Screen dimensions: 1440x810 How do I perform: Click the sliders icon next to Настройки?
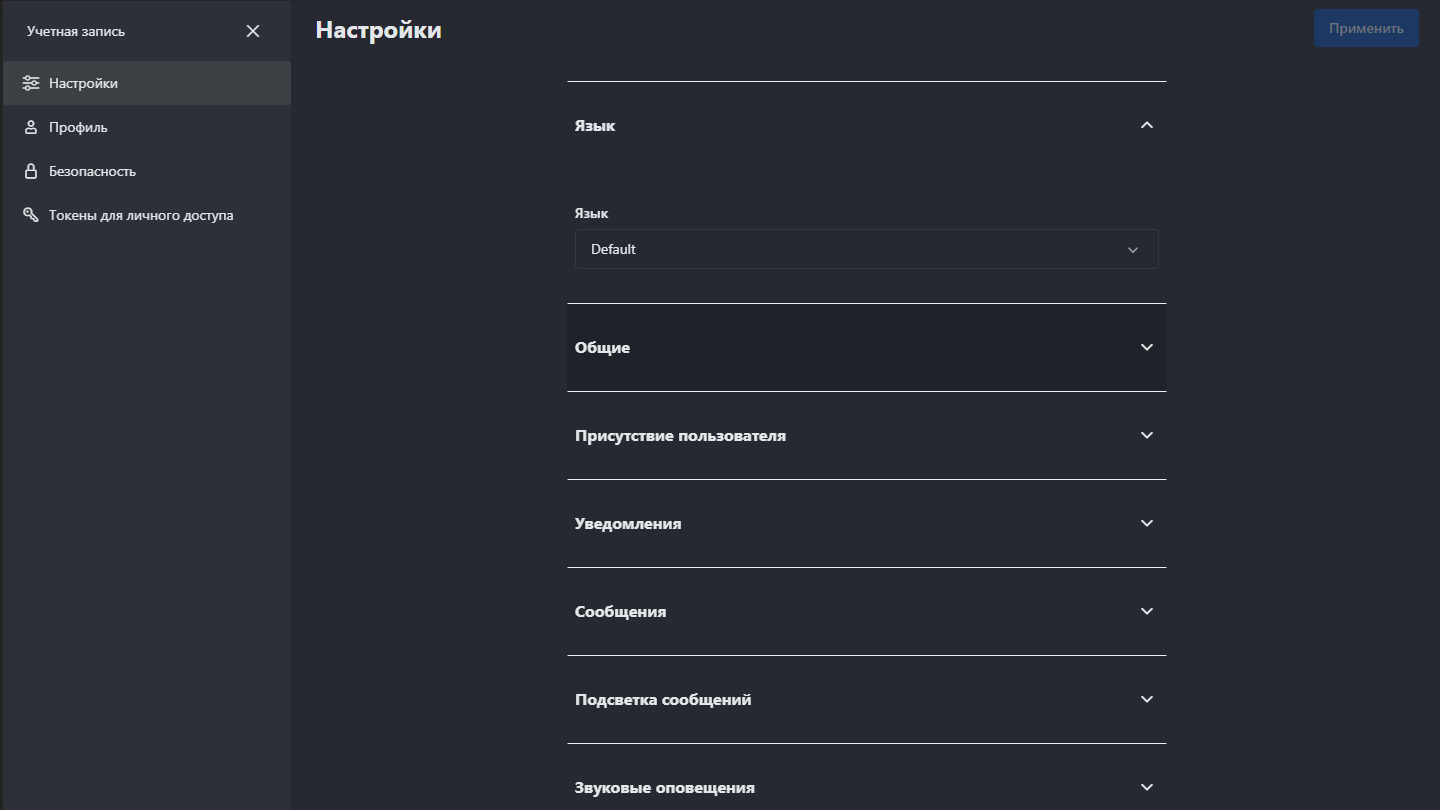click(31, 83)
